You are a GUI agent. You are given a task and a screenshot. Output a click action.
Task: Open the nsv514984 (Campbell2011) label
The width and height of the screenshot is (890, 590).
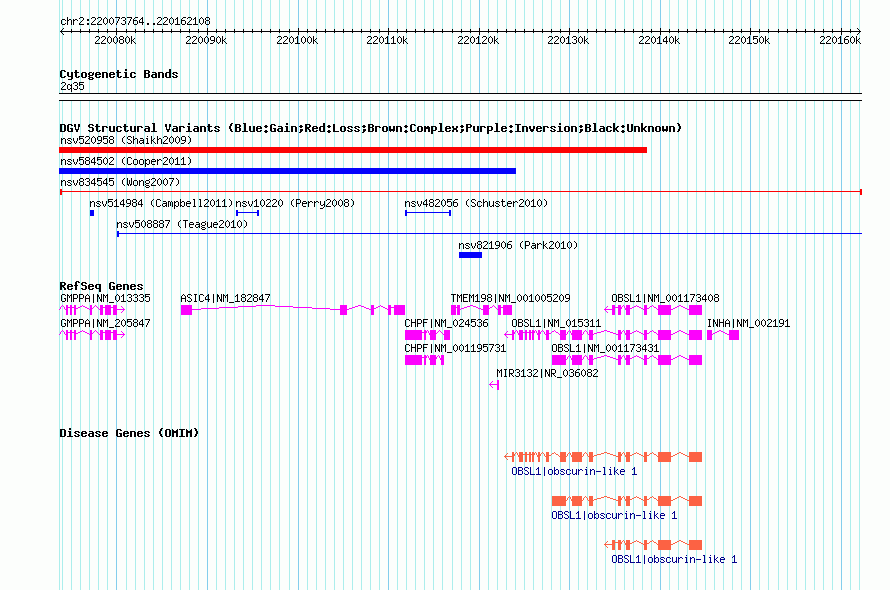click(161, 203)
